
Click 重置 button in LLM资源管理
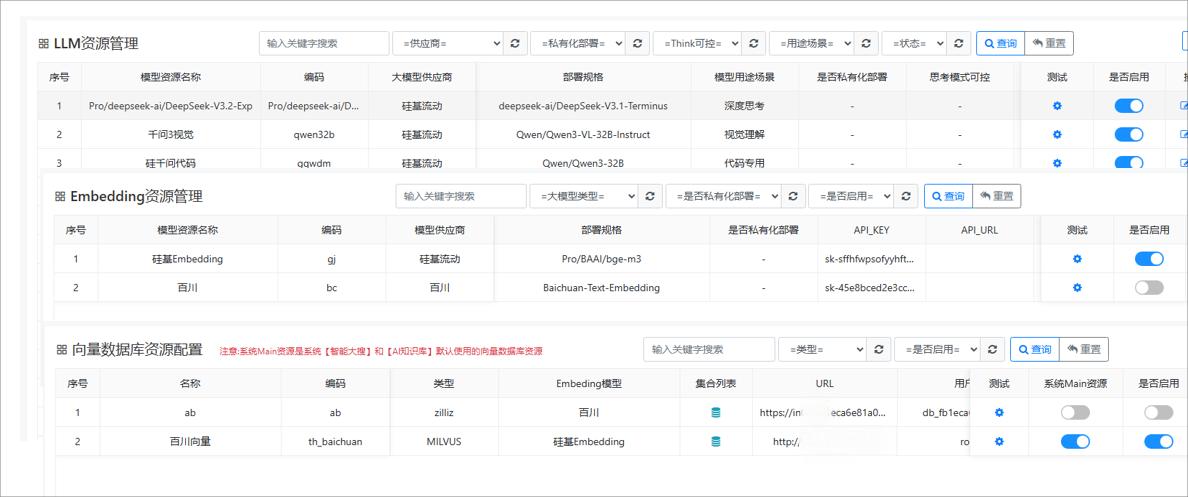click(1049, 43)
